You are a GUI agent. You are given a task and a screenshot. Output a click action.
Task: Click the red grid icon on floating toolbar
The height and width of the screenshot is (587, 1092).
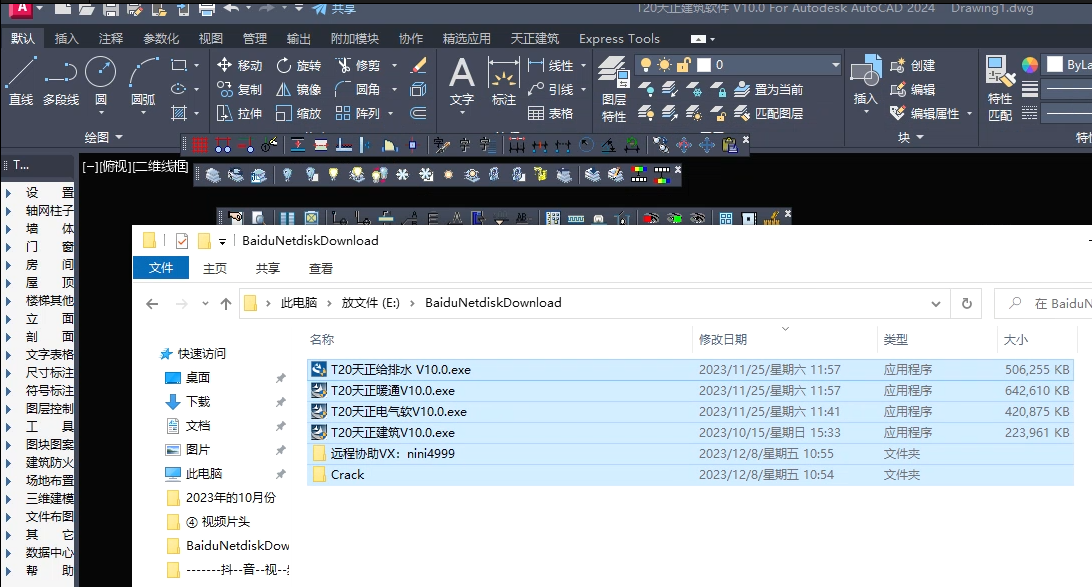(200, 145)
